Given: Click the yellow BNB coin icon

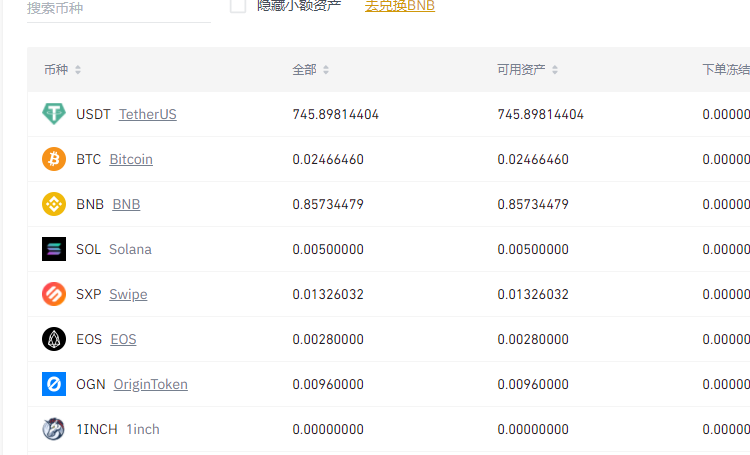Looking at the screenshot, I should click(54, 204).
